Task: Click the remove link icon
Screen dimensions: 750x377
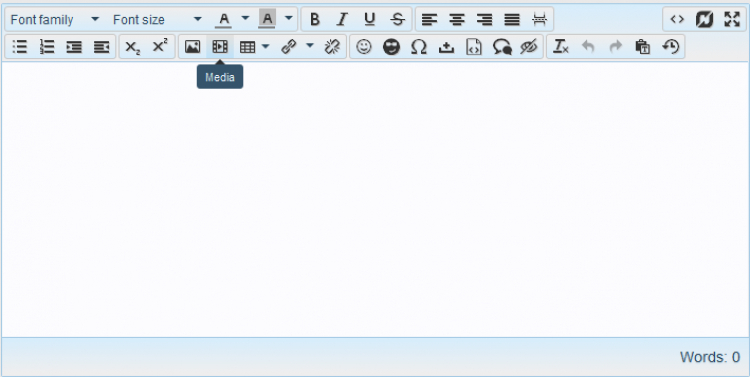Action: pyautogui.click(x=332, y=47)
